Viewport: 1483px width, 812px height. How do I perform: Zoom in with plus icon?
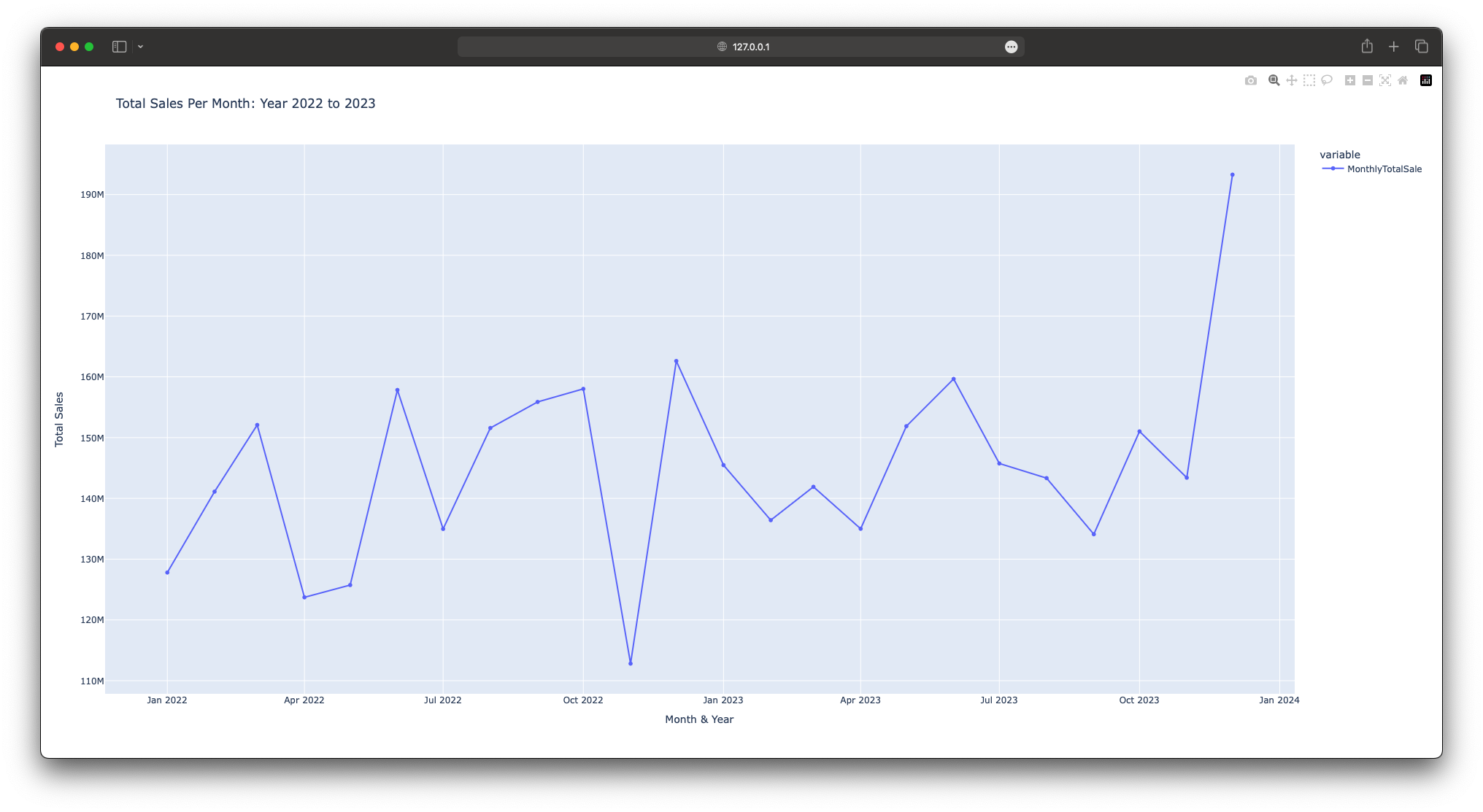click(x=1349, y=80)
